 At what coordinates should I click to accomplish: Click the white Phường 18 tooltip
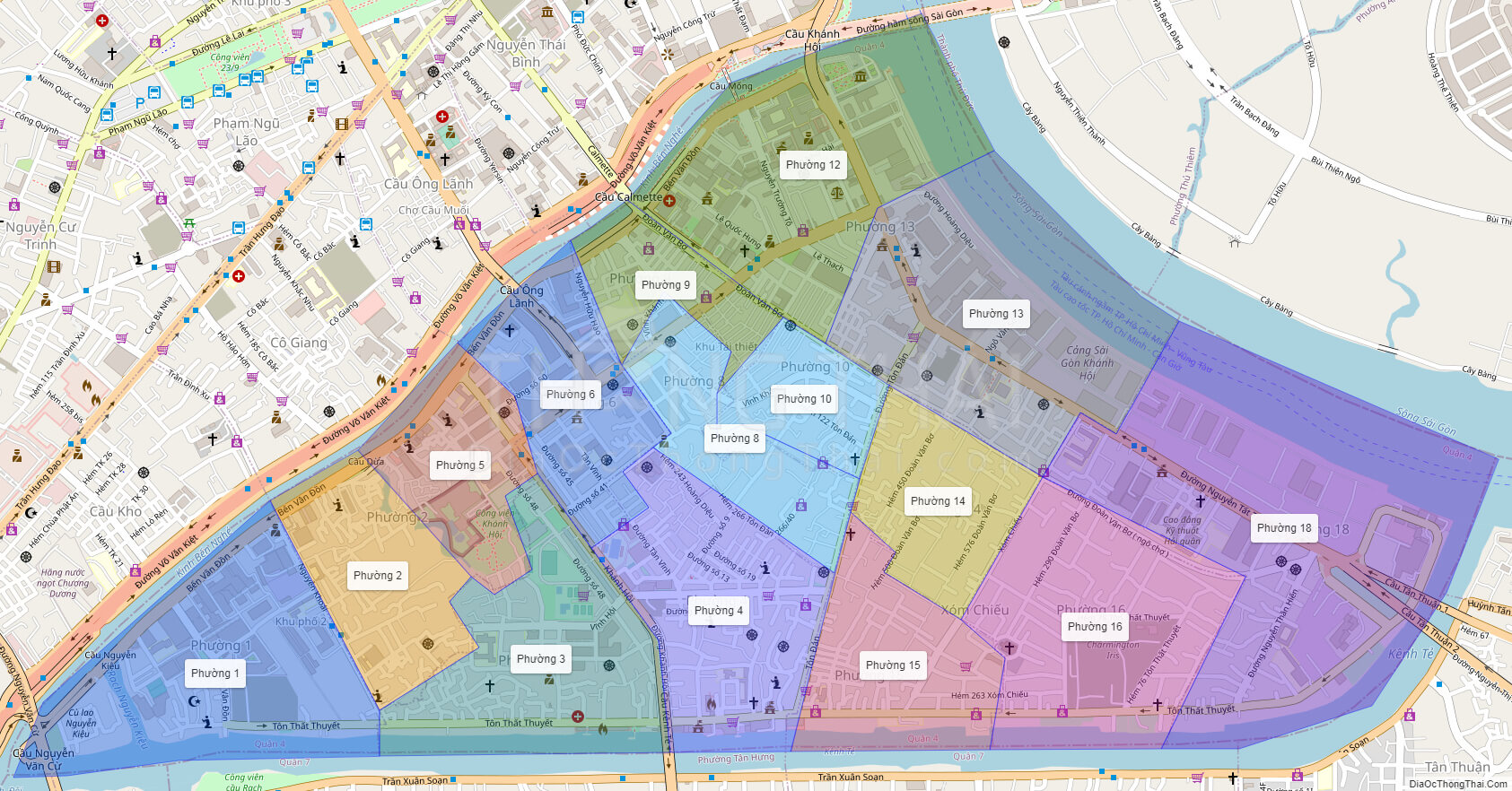pos(1284,528)
